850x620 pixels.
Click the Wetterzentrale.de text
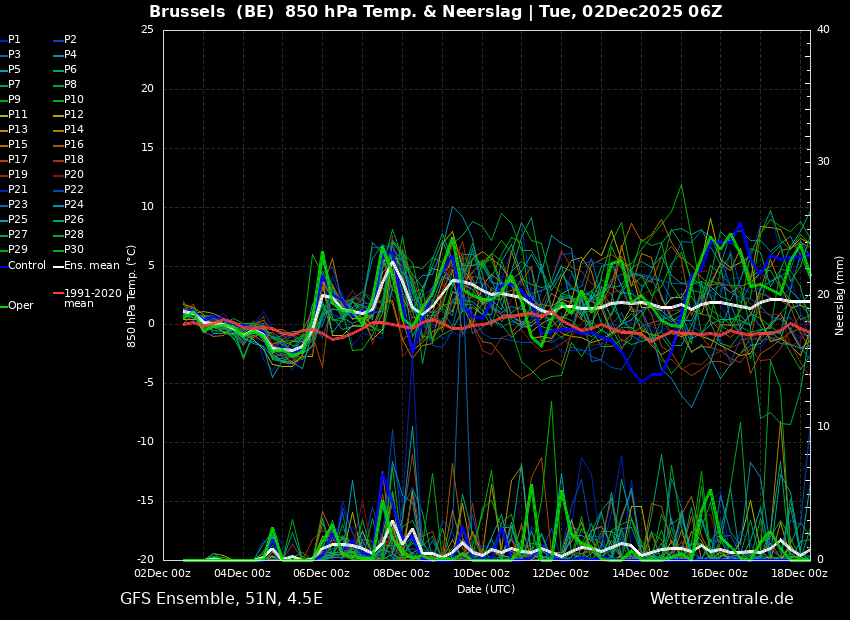pos(721,599)
